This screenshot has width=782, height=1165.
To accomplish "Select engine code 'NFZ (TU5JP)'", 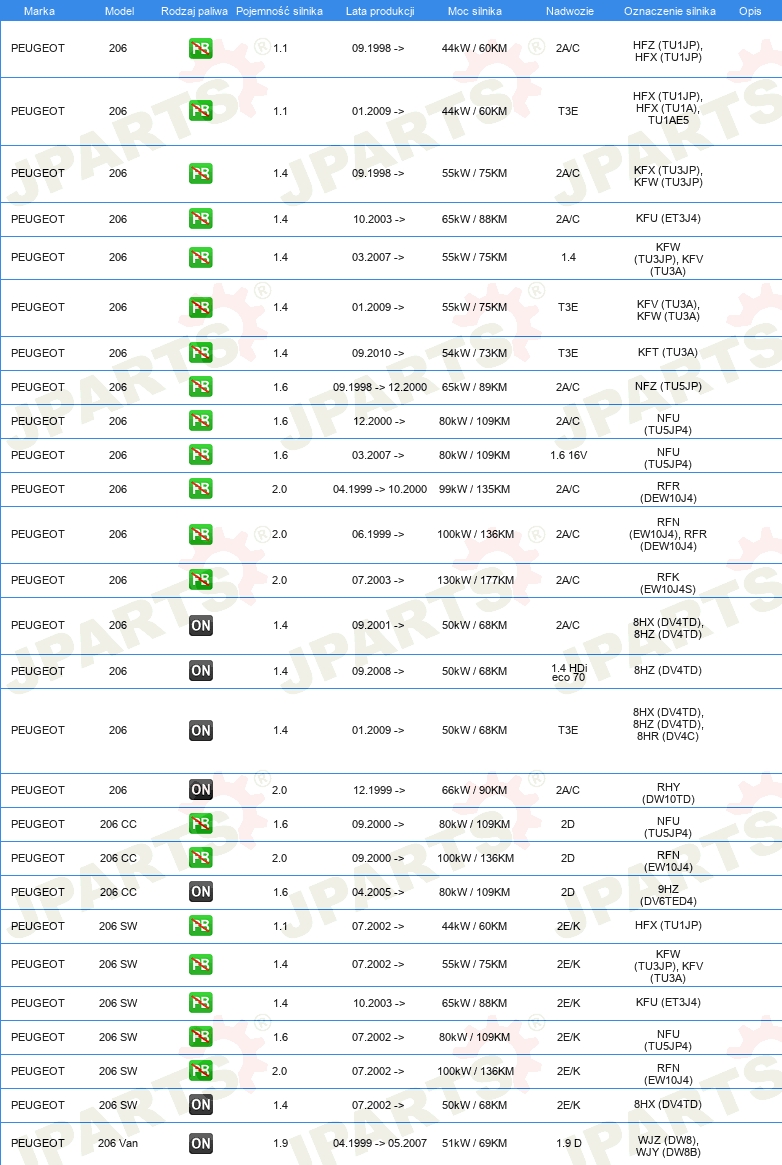I will [668, 386].
